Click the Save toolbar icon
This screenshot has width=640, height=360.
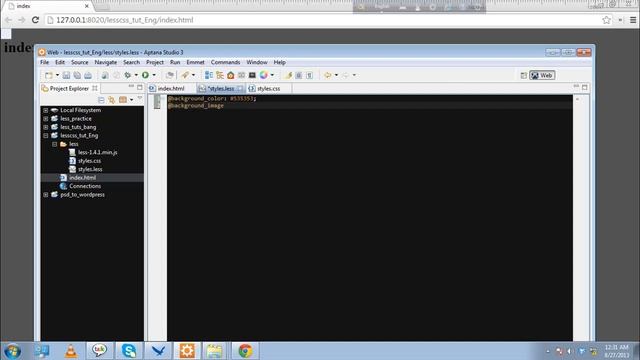pyautogui.click(x=66, y=76)
